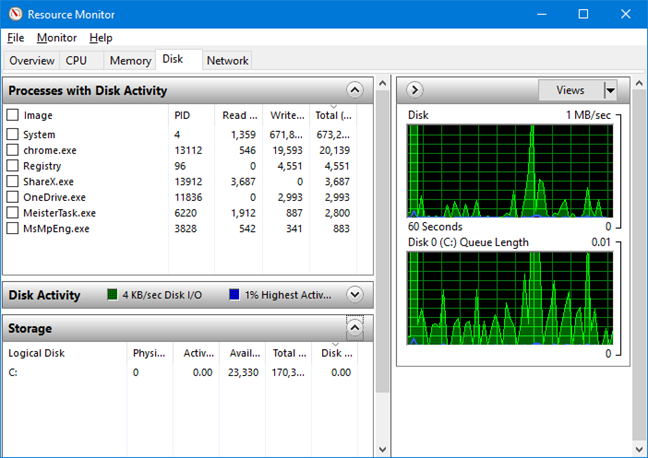Hide the graph pane with arrow button

coord(415,90)
